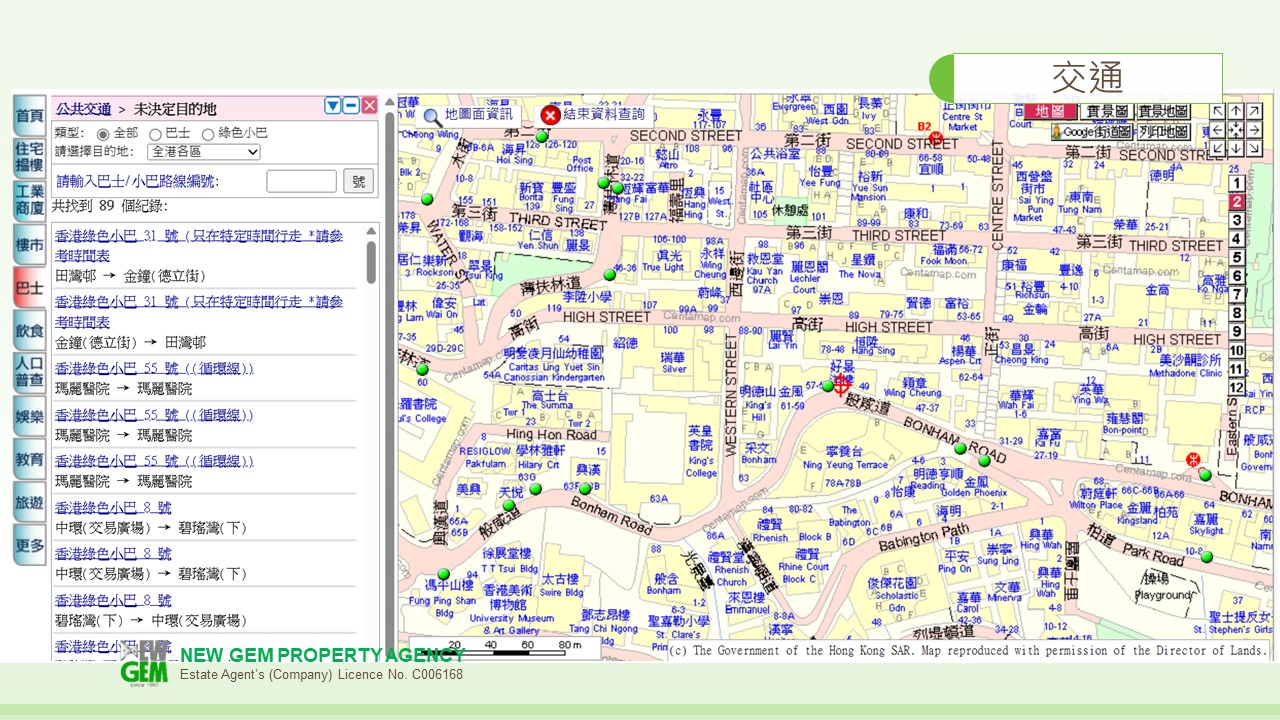The height and width of the screenshot is (720, 1280).
Task: Set map zoom to level 4
Action: pyautogui.click(x=1236, y=239)
